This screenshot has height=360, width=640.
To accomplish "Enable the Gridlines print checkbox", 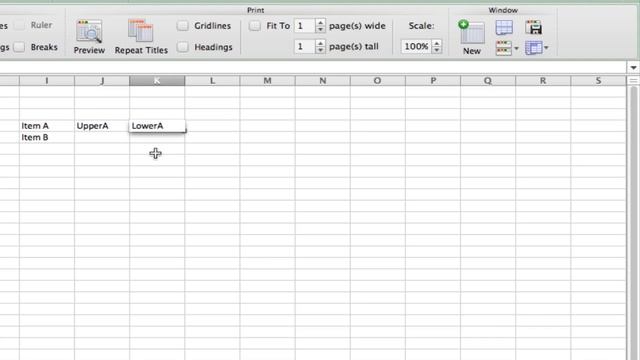I will point(183,26).
